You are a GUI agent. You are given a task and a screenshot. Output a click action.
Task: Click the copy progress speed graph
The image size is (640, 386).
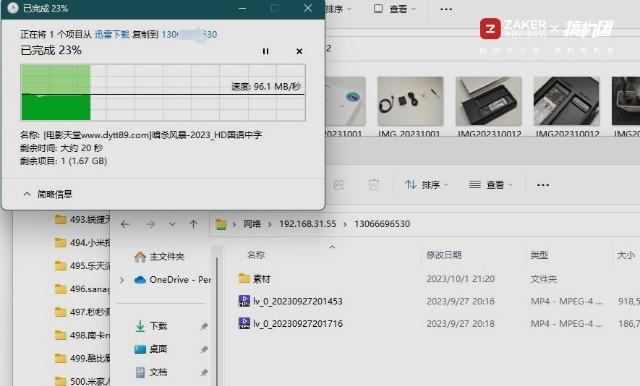(x=162, y=93)
